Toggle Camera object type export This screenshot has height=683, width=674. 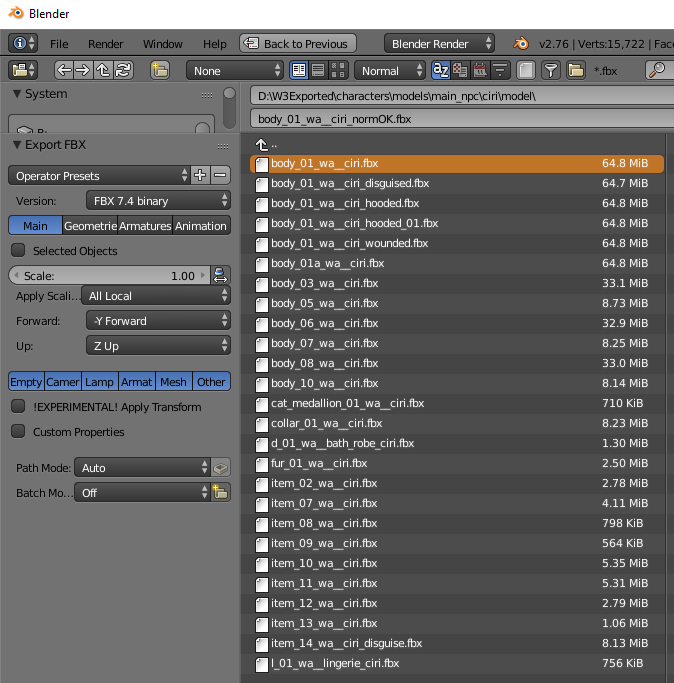click(63, 382)
